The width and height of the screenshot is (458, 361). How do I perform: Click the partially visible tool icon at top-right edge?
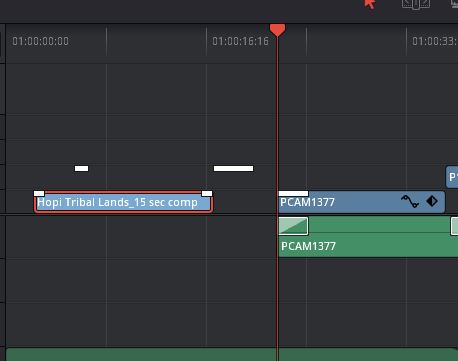[x=455, y=4]
